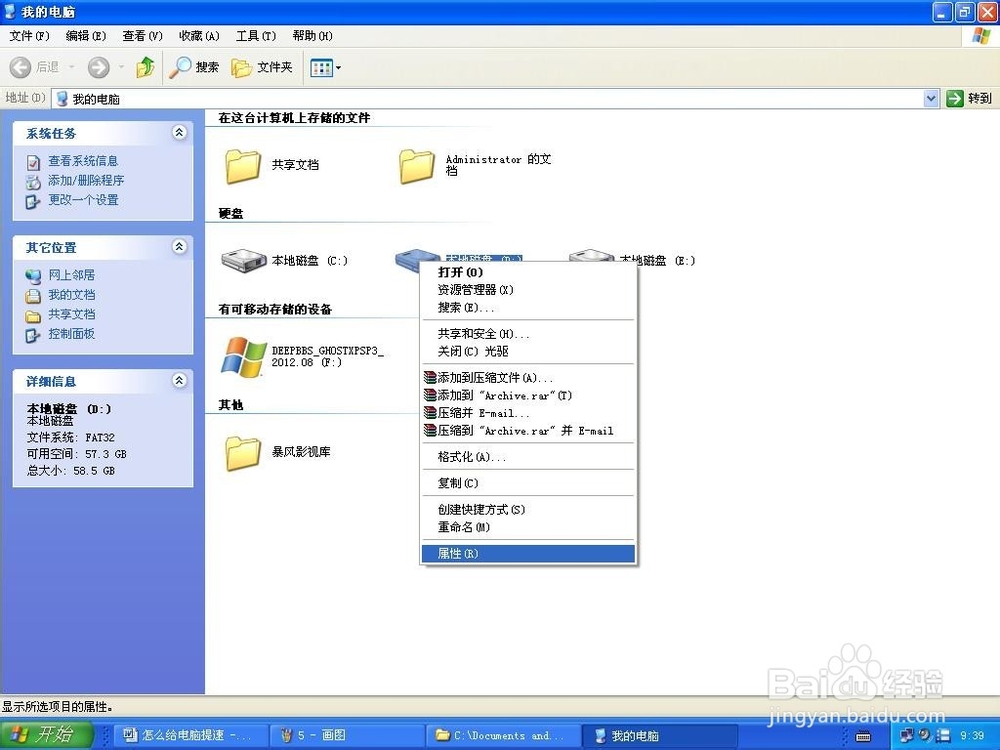The image size is (1000, 750).
Task: Open 网上邻居 in other places
Action: click(x=71, y=275)
